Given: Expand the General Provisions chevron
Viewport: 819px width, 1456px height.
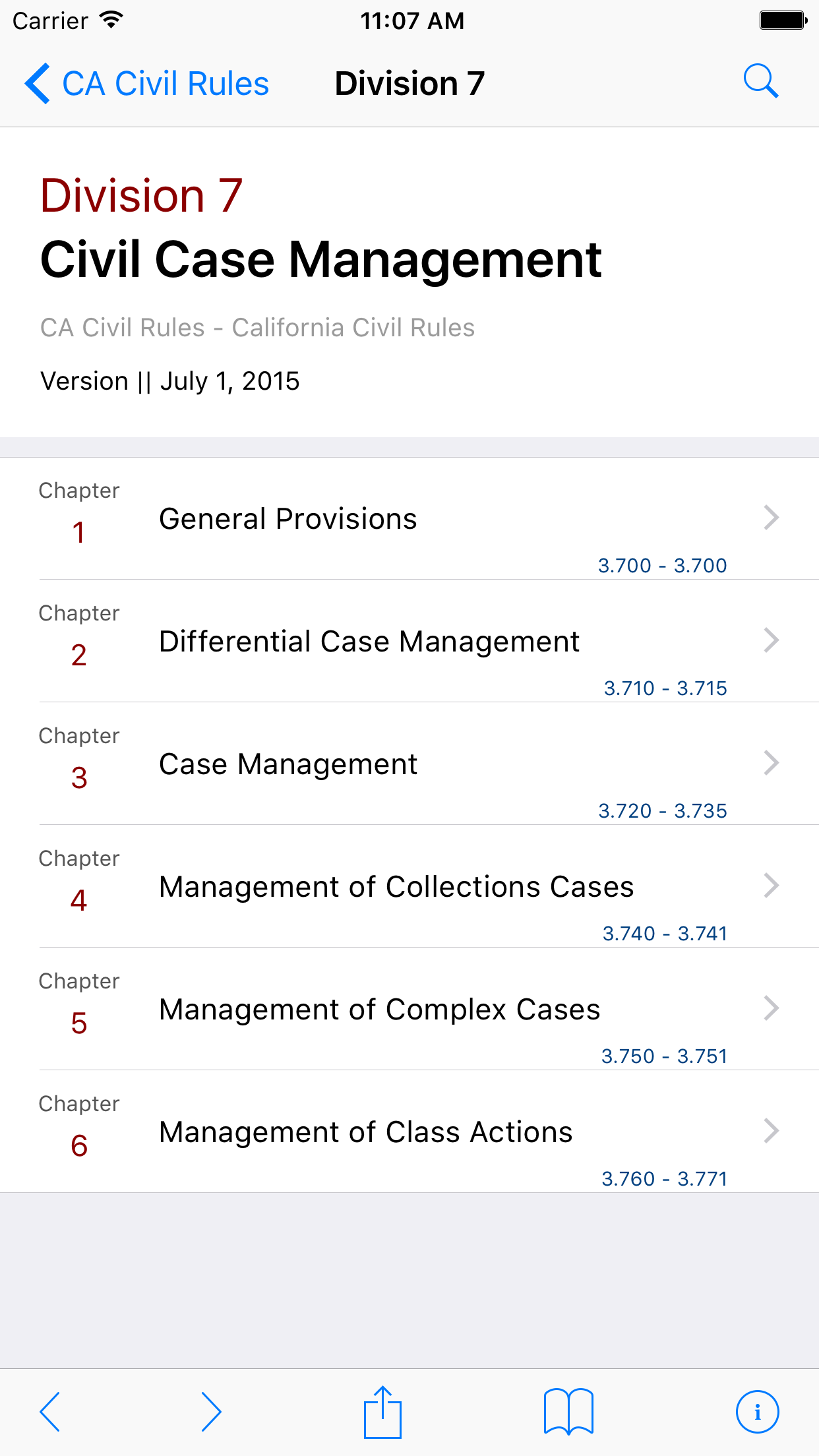Looking at the screenshot, I should click(x=771, y=518).
